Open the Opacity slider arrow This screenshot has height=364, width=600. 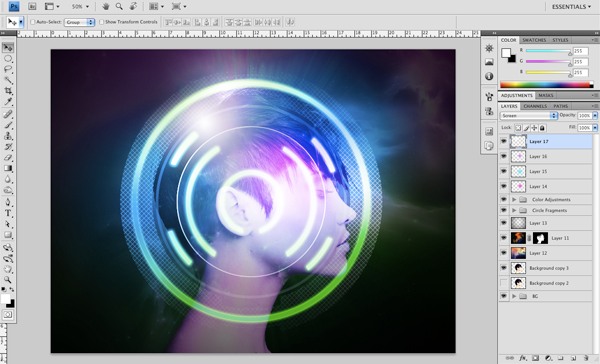point(595,115)
